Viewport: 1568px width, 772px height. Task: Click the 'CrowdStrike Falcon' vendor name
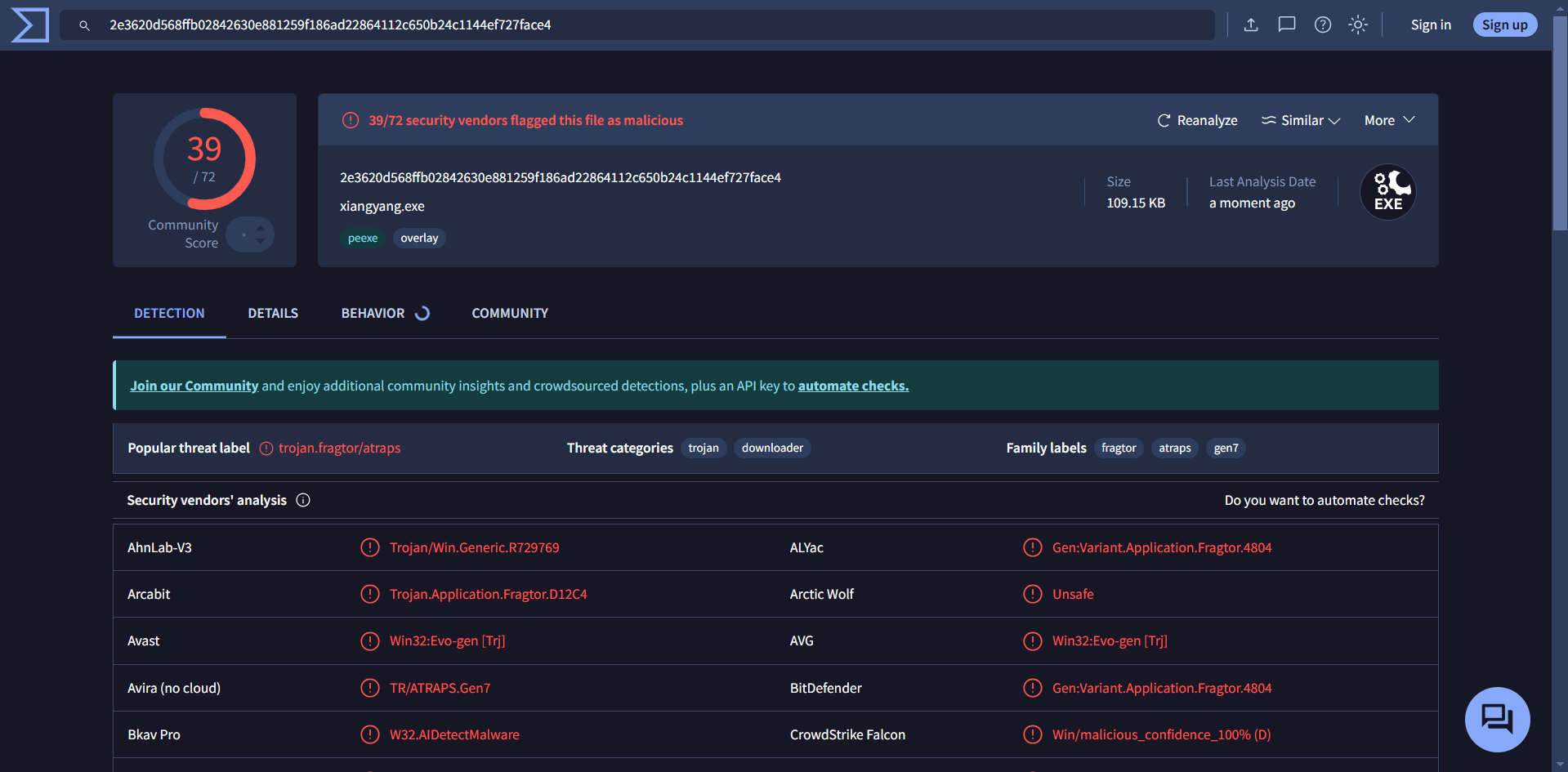847,734
